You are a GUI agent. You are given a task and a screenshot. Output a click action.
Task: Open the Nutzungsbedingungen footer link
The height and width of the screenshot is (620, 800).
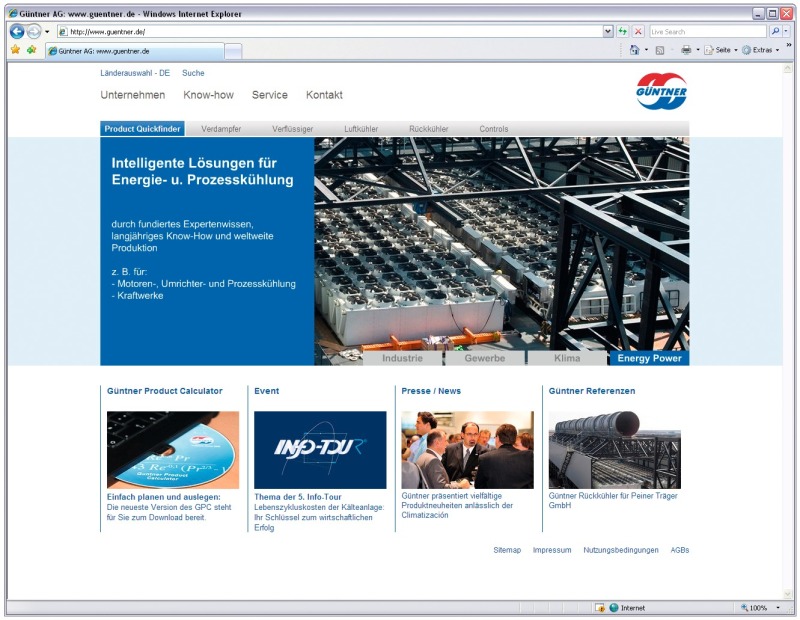[621, 550]
